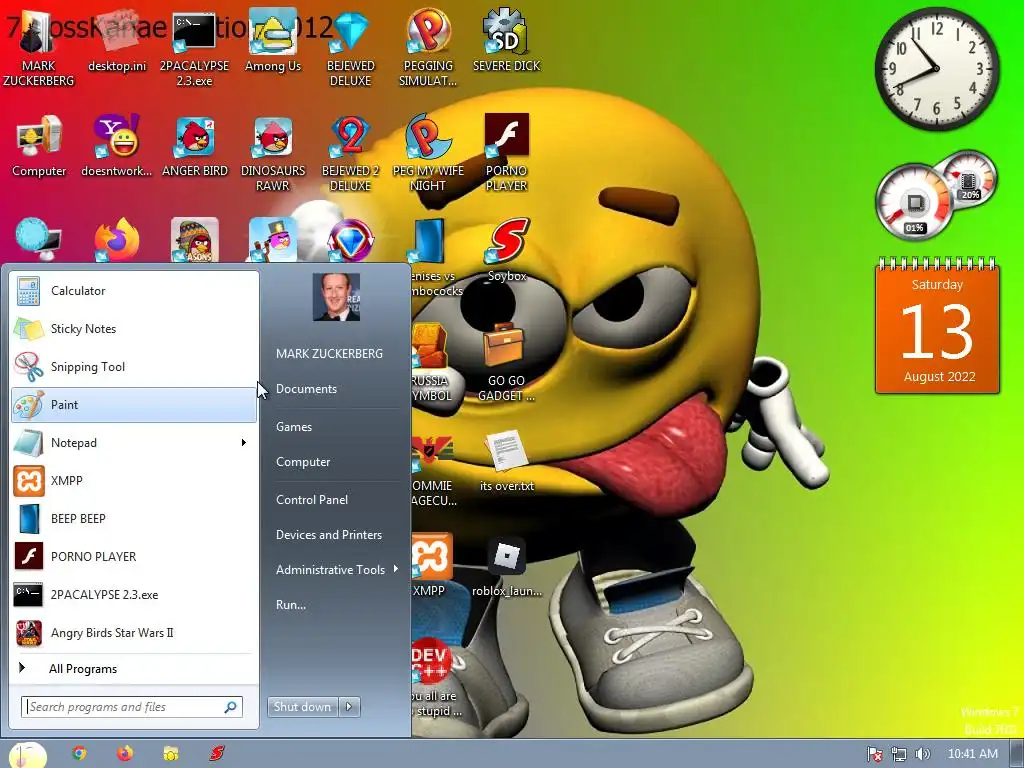Open XMPP from Start menu list
1024x768 pixels.
pyautogui.click(x=134, y=481)
